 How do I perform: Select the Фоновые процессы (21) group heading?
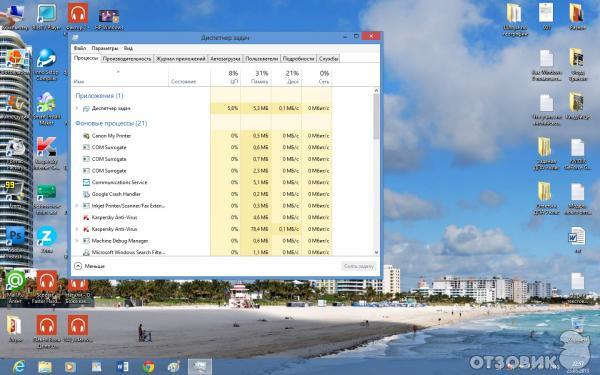(x=111, y=123)
